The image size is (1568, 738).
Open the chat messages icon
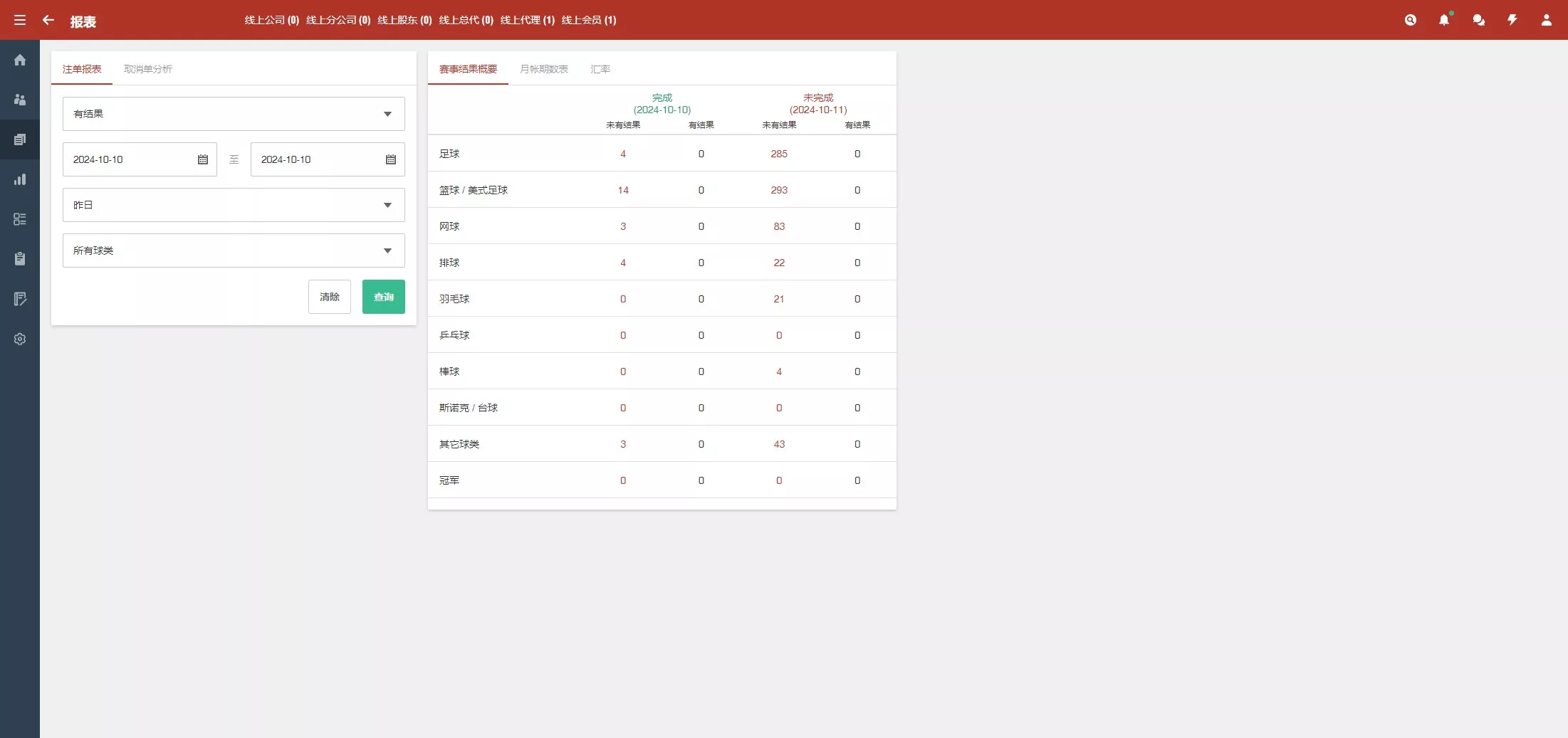pos(1478,20)
